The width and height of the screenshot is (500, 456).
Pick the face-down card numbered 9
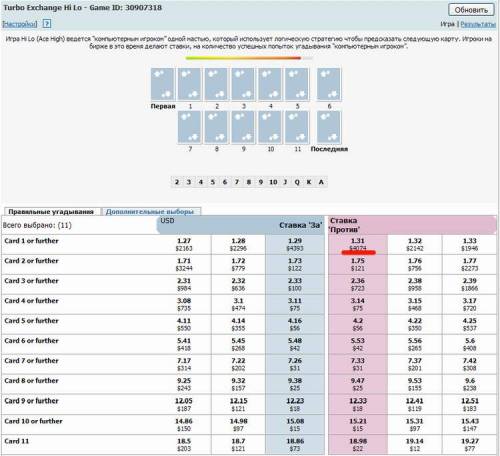[243, 127]
